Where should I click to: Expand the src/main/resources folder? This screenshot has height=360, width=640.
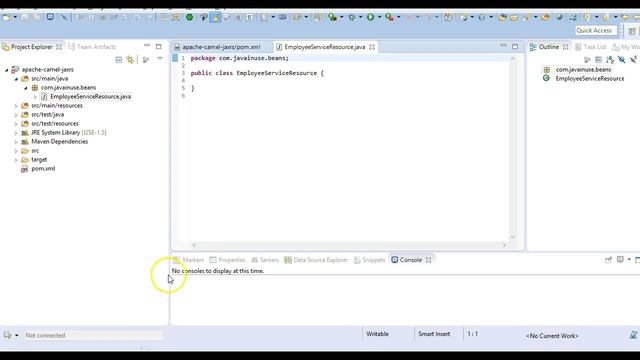click(16, 106)
